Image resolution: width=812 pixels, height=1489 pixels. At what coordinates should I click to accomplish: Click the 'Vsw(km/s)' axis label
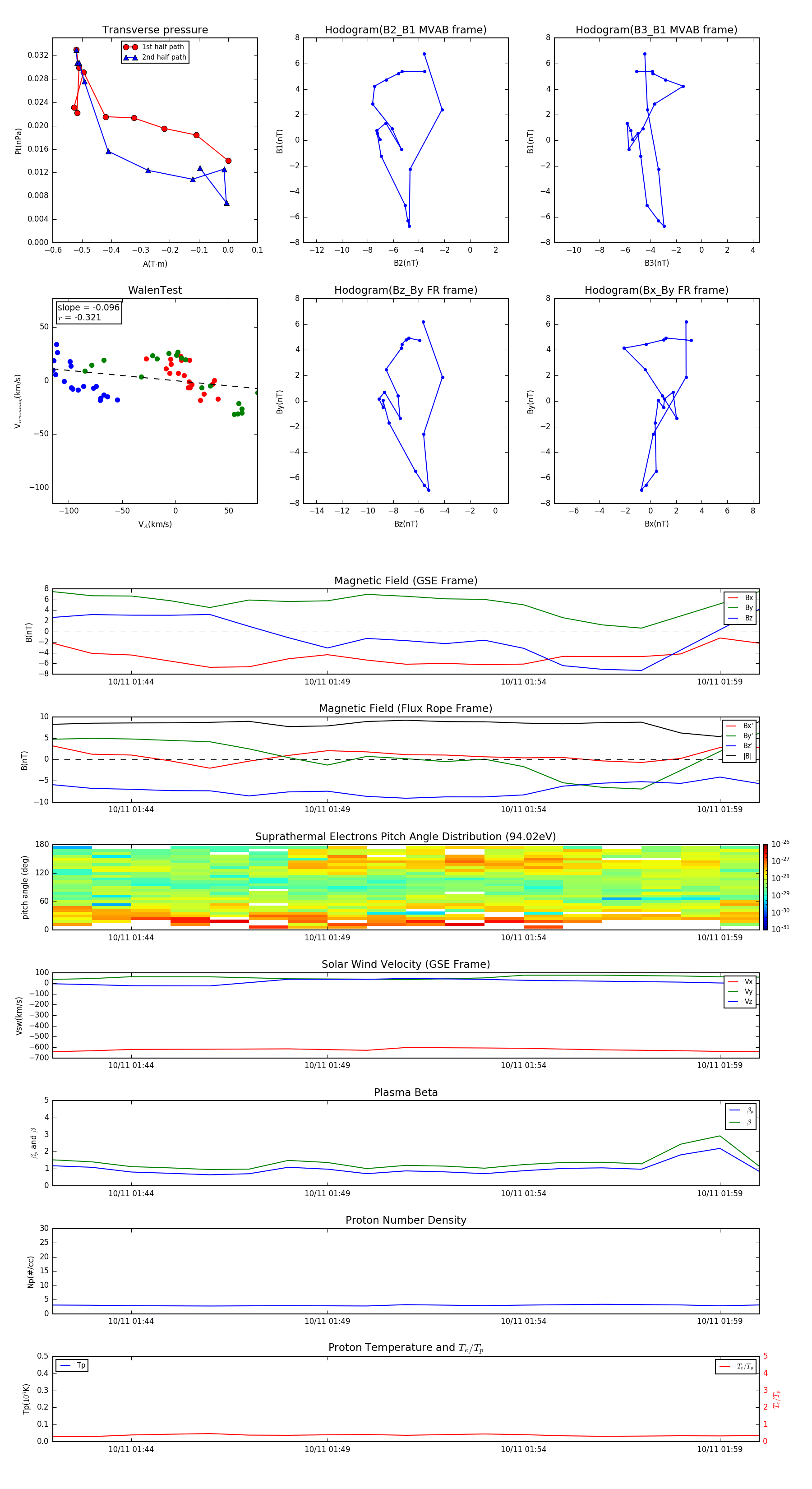(19, 1016)
